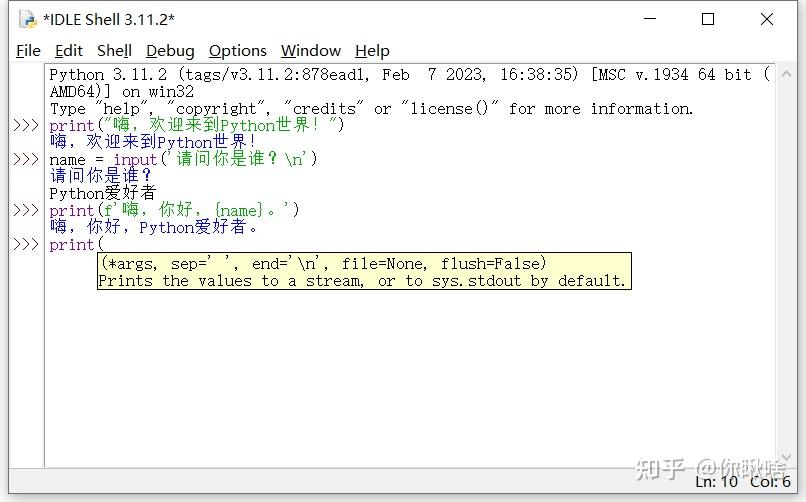The height and width of the screenshot is (502, 806).
Task: Open the Shell menu
Action: tap(114, 51)
